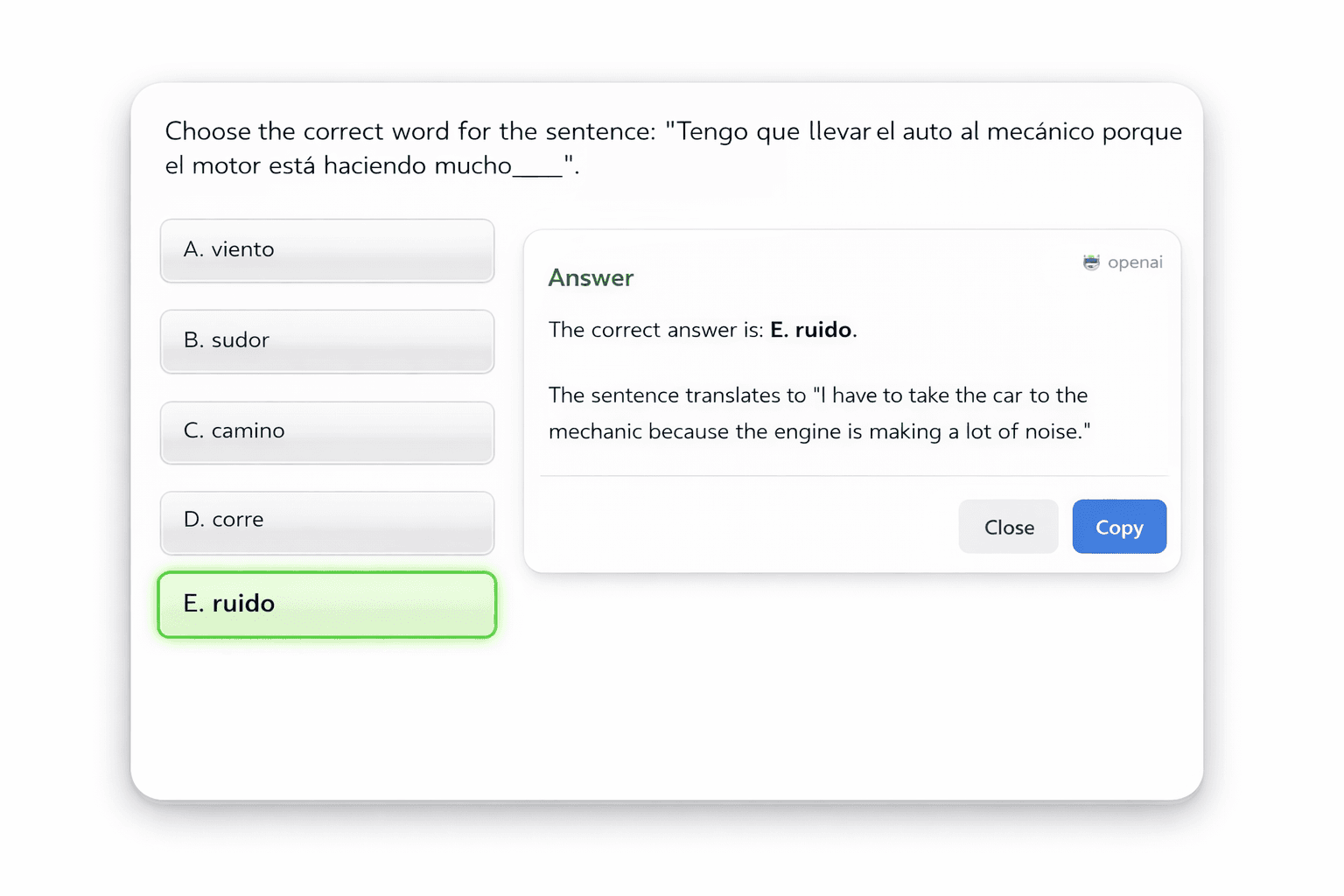Select answer option B. sudor
The width and height of the screenshot is (1344, 896).
[326, 341]
